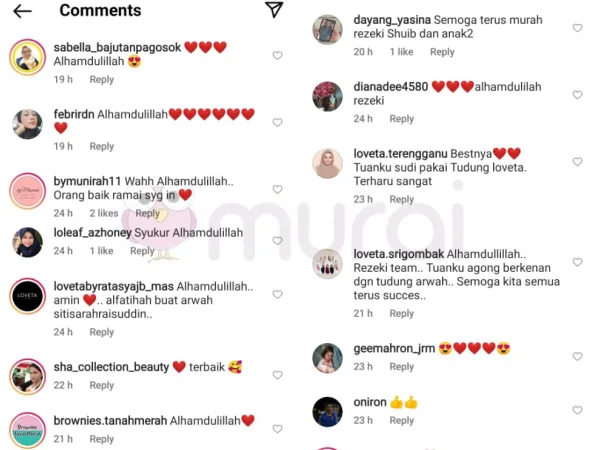Heart the loveta.terengganu comment
This screenshot has height=450, width=600.
pyautogui.click(x=577, y=162)
